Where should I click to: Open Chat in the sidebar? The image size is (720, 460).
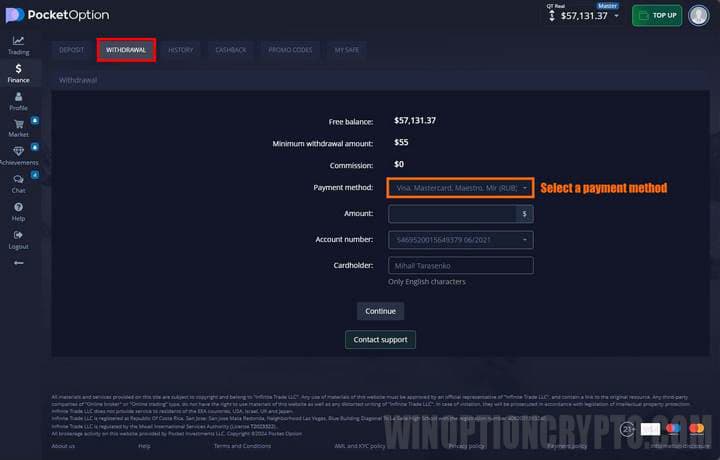(18, 183)
